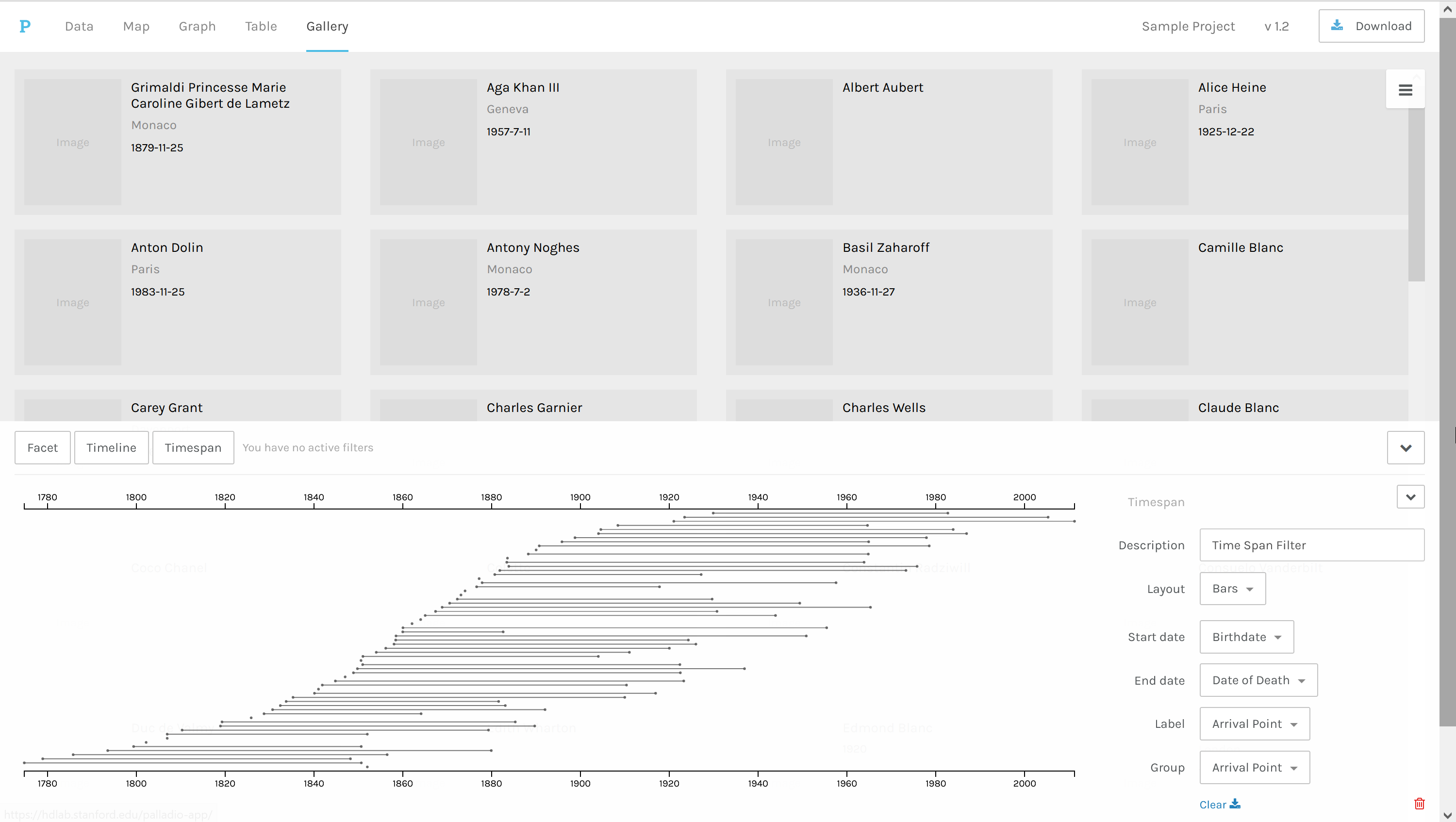
Task: Click the Camille Blanc name
Action: coord(1241,247)
